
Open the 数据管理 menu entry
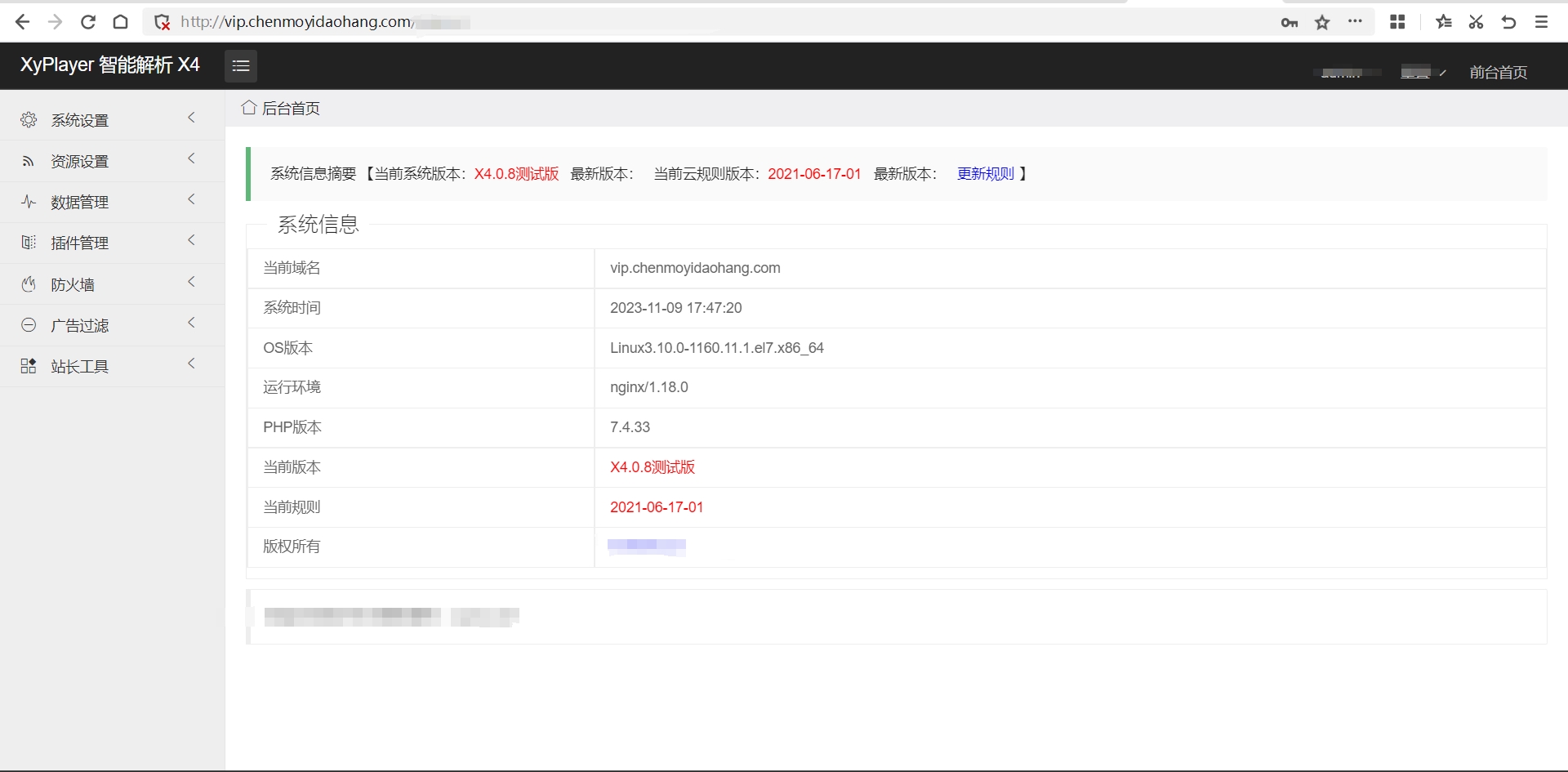click(80, 202)
